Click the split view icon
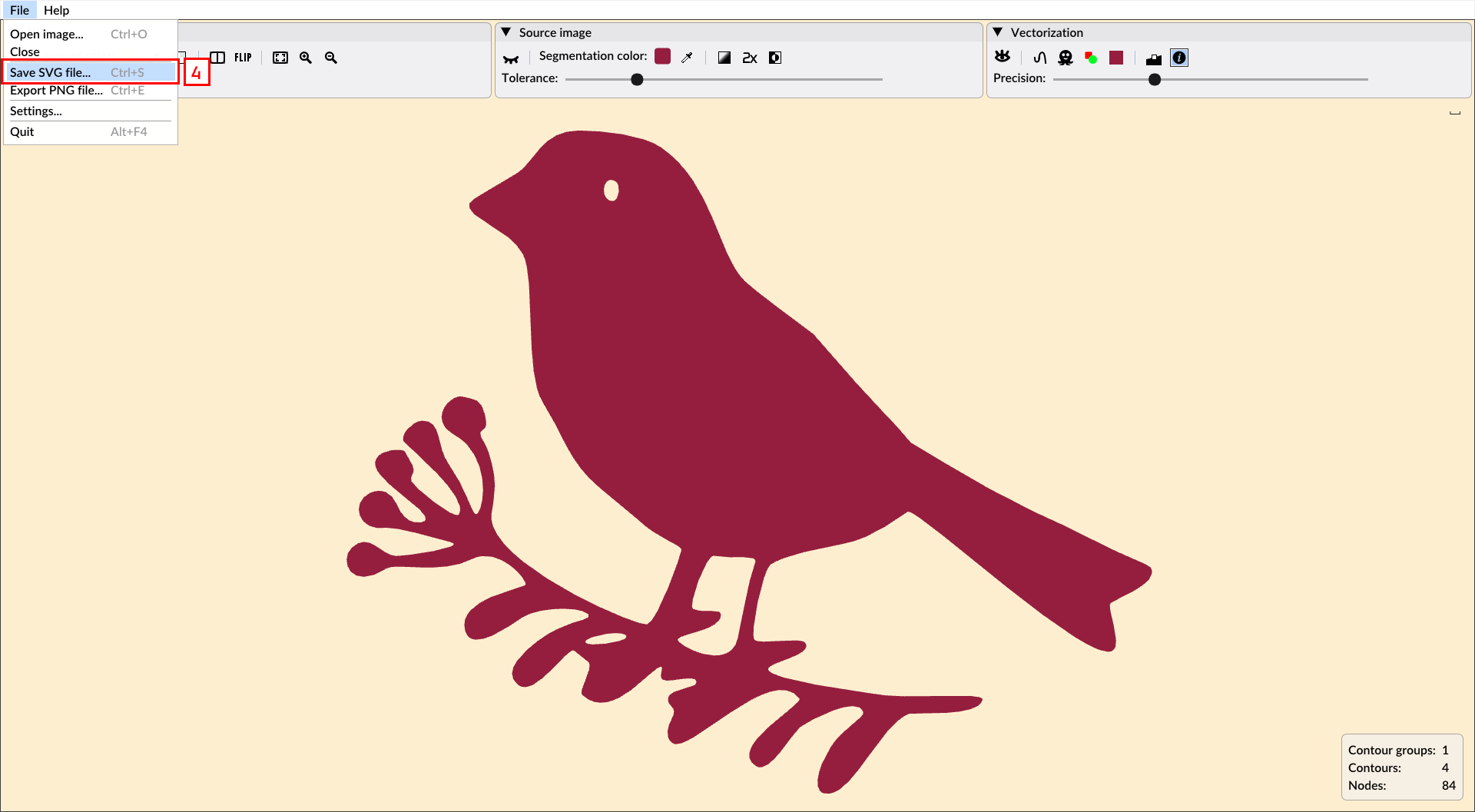Viewport: 1475px width, 812px height. pos(218,58)
